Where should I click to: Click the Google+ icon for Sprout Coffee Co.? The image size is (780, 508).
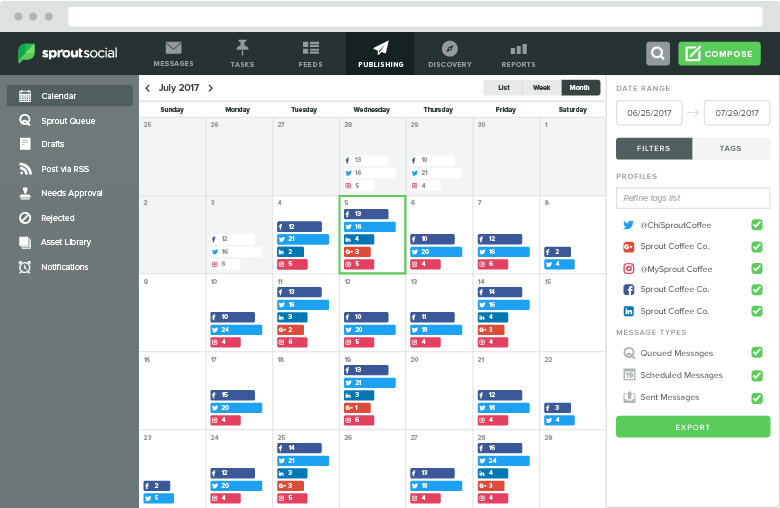(628, 247)
